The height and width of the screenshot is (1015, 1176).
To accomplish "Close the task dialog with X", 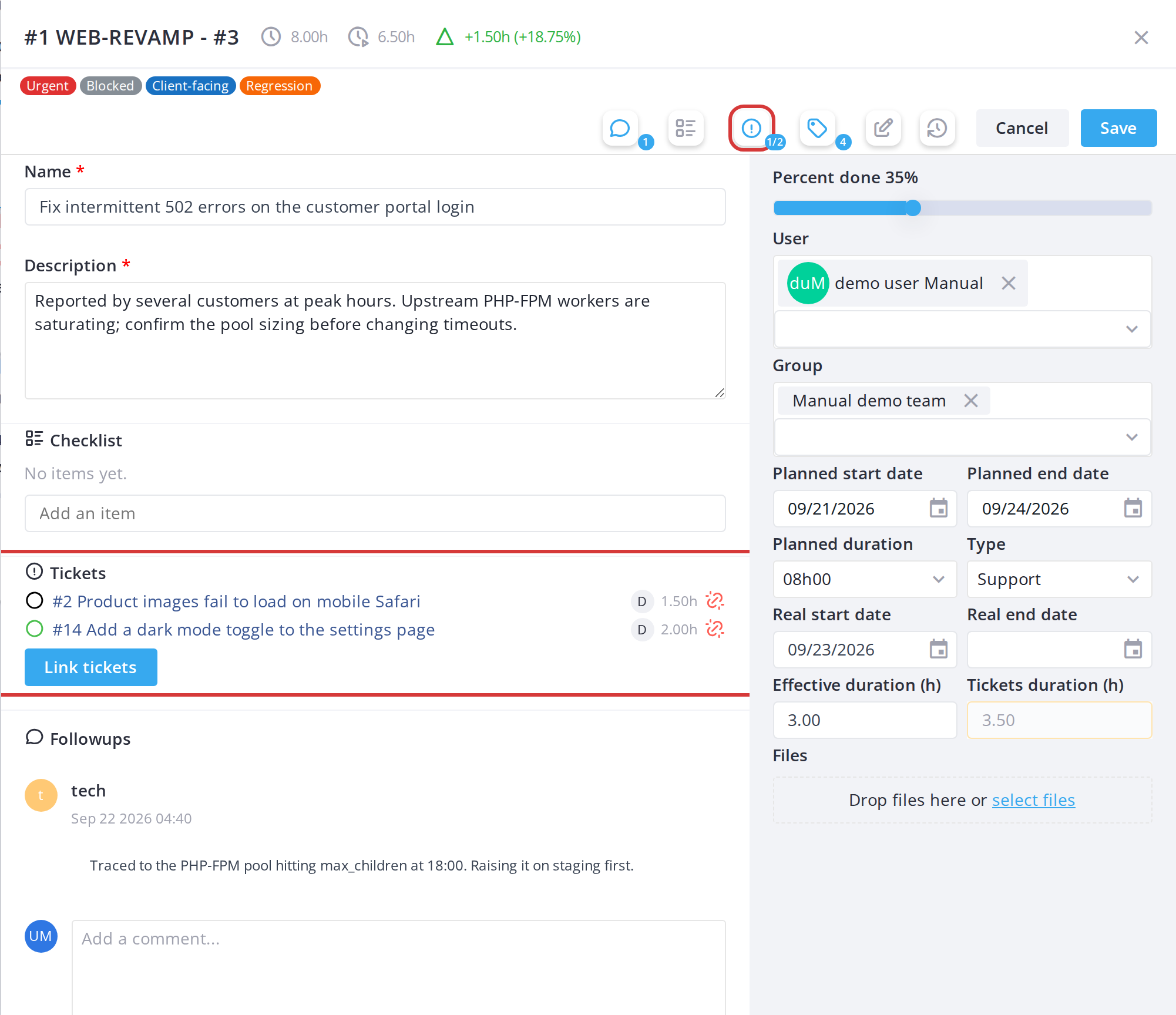I will coord(1141,38).
